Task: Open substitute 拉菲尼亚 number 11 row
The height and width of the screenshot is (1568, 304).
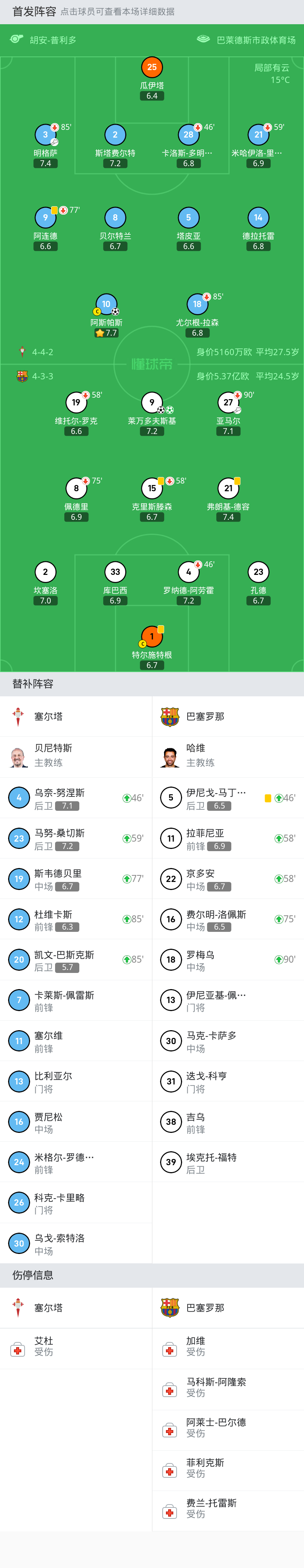Action: (x=228, y=838)
